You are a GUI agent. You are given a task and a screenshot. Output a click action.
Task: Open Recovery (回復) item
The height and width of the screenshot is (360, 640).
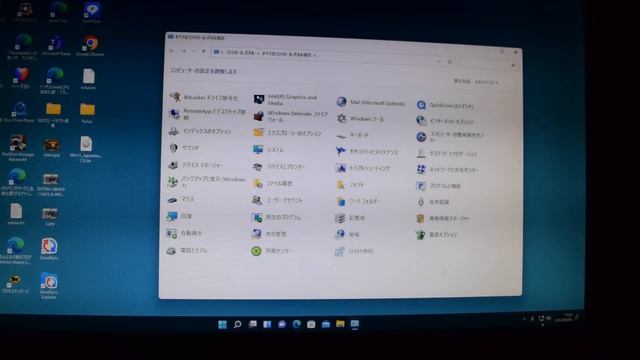click(x=180, y=216)
